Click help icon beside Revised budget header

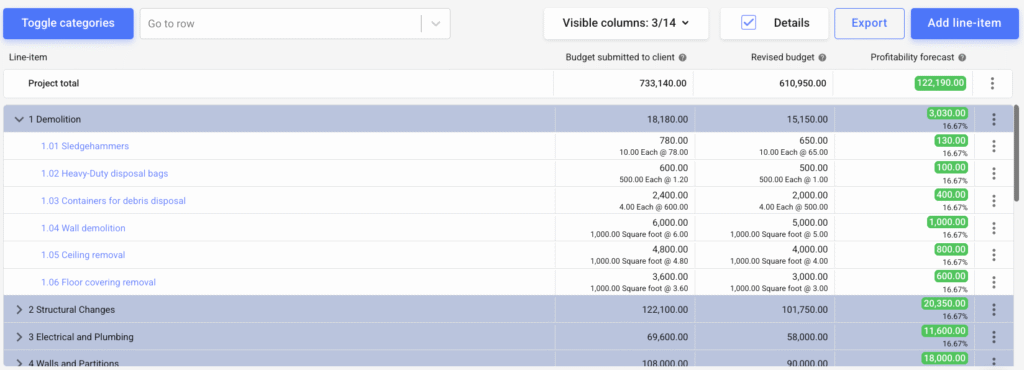[822, 57]
